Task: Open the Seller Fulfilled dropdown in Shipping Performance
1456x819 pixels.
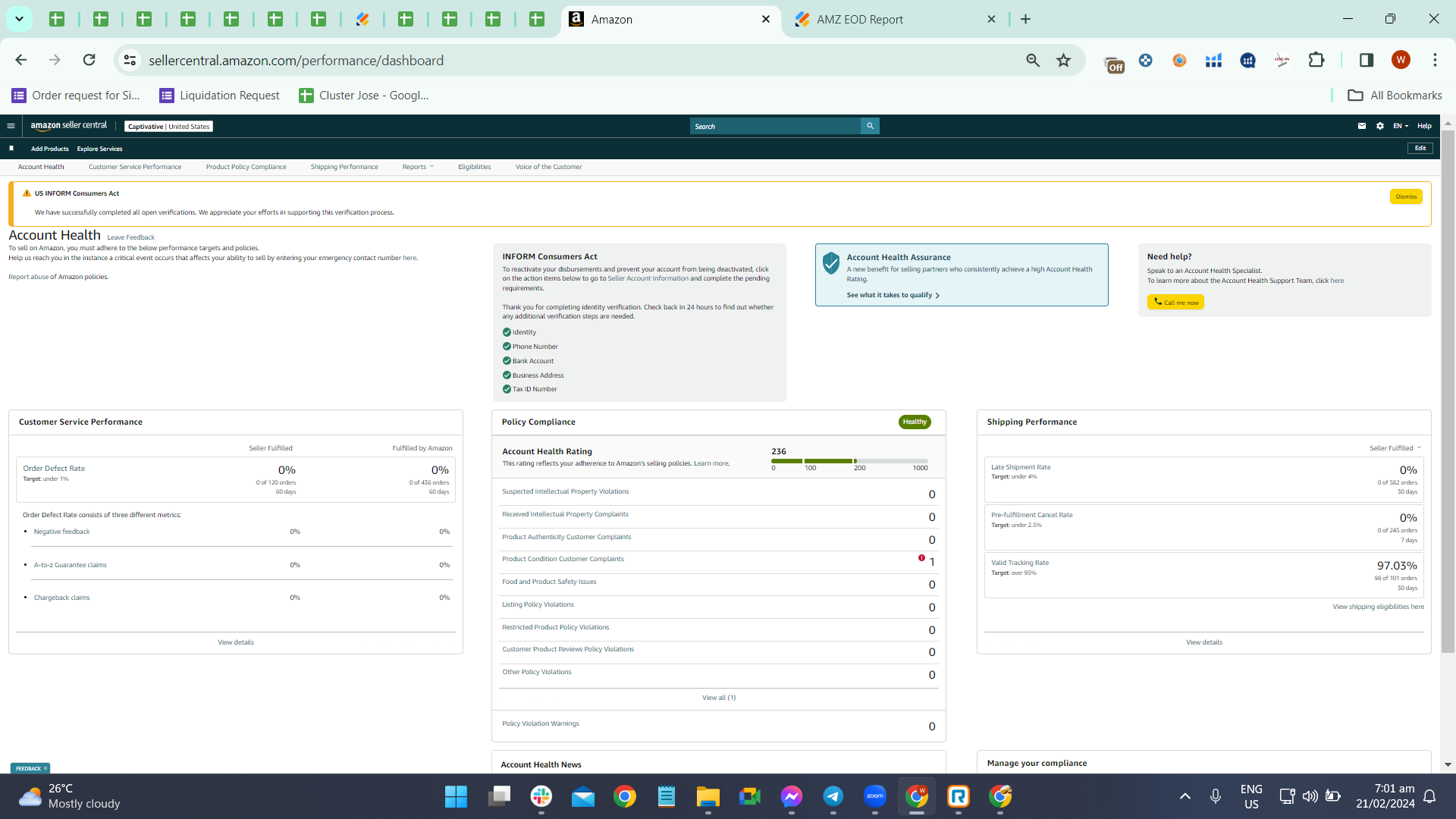Action: coord(1395,448)
